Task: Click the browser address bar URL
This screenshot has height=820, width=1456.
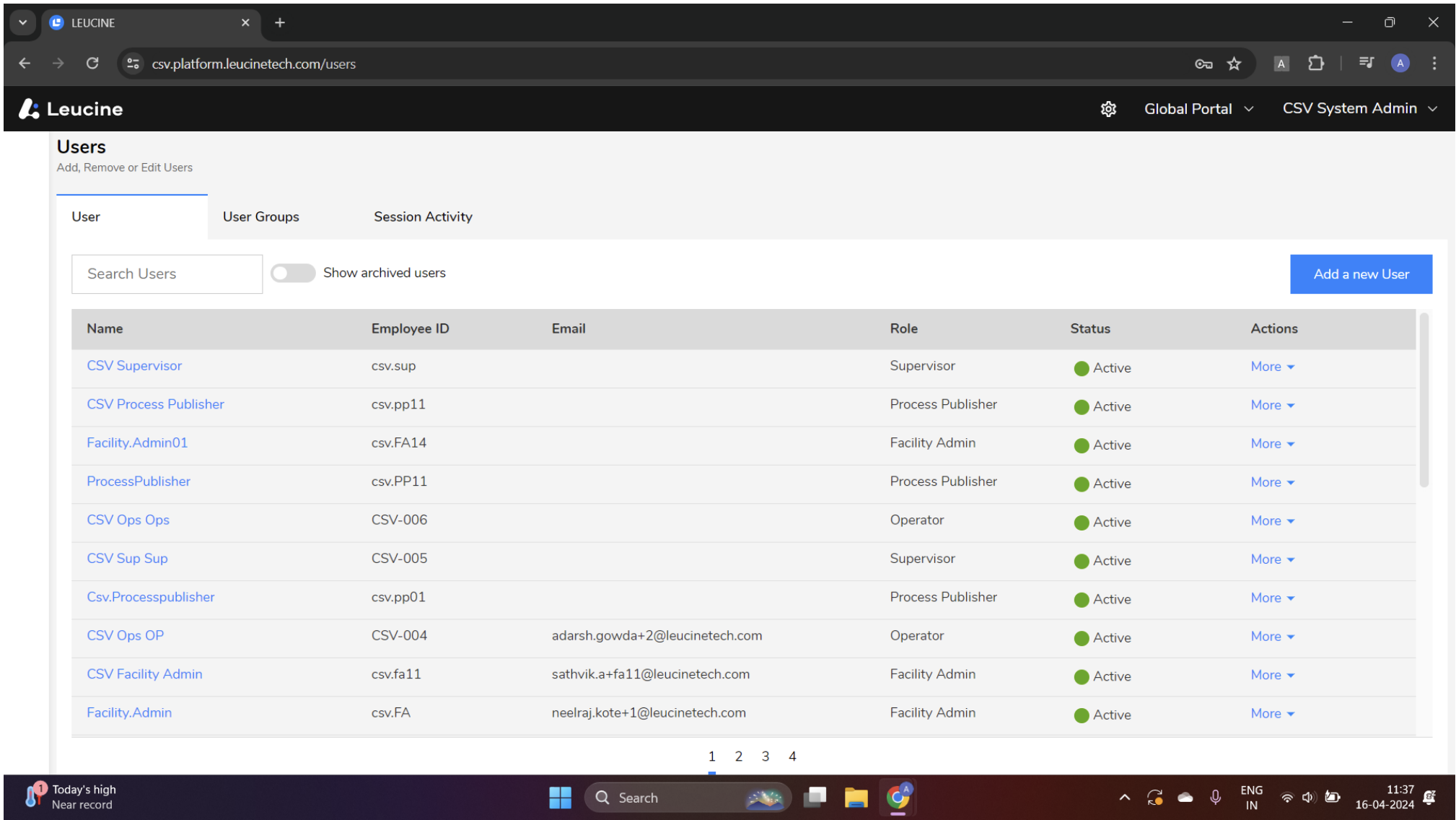Action: (x=253, y=64)
